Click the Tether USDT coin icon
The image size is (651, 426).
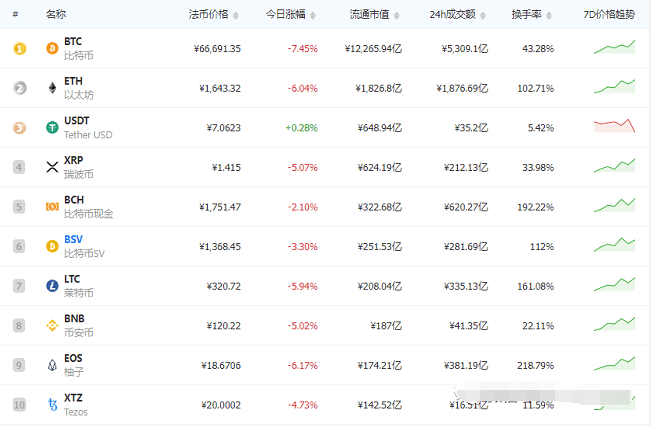point(52,128)
